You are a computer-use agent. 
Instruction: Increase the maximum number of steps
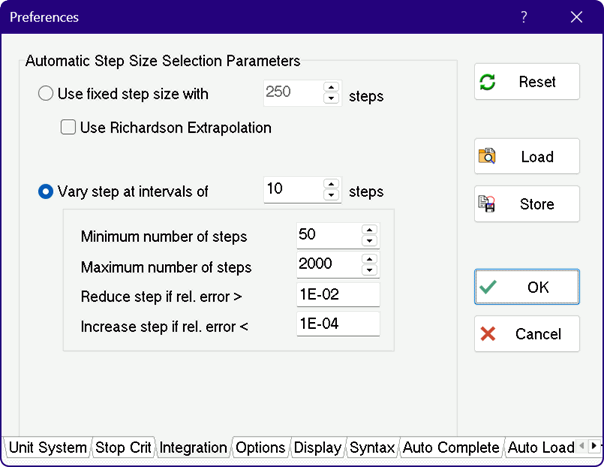click(369, 260)
